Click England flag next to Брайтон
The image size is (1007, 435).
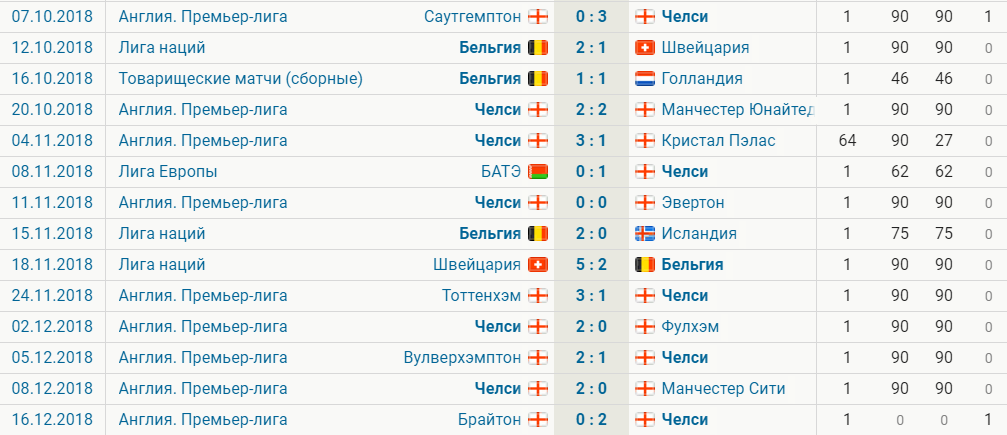538,419
